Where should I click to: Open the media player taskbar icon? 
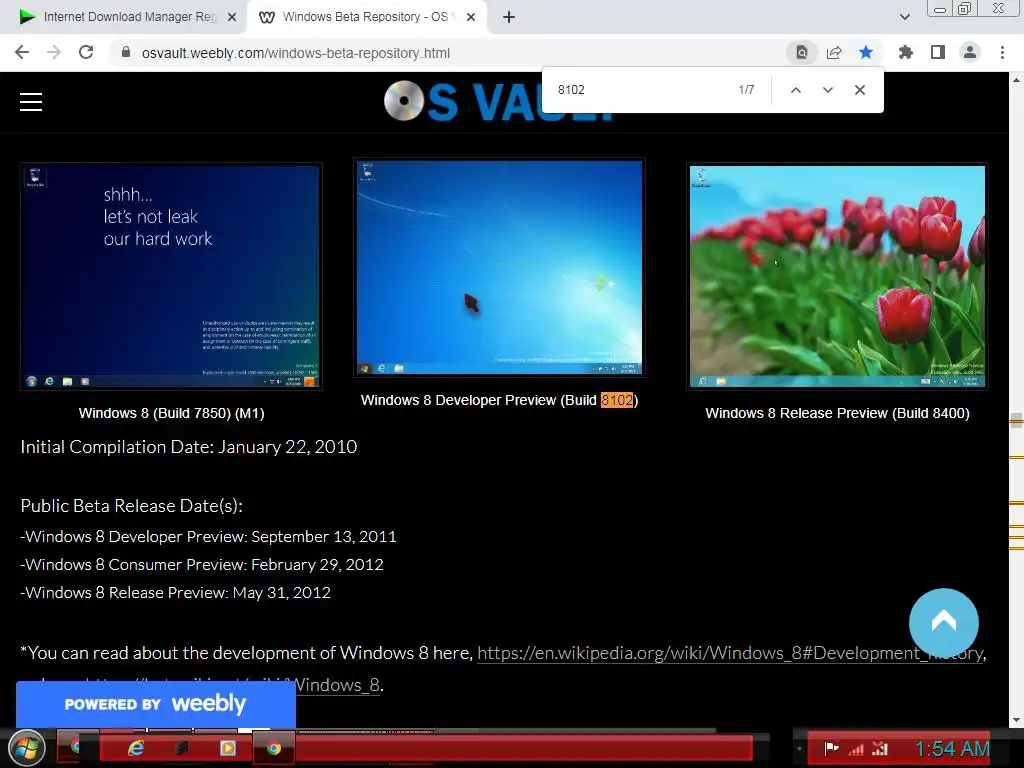(227, 748)
